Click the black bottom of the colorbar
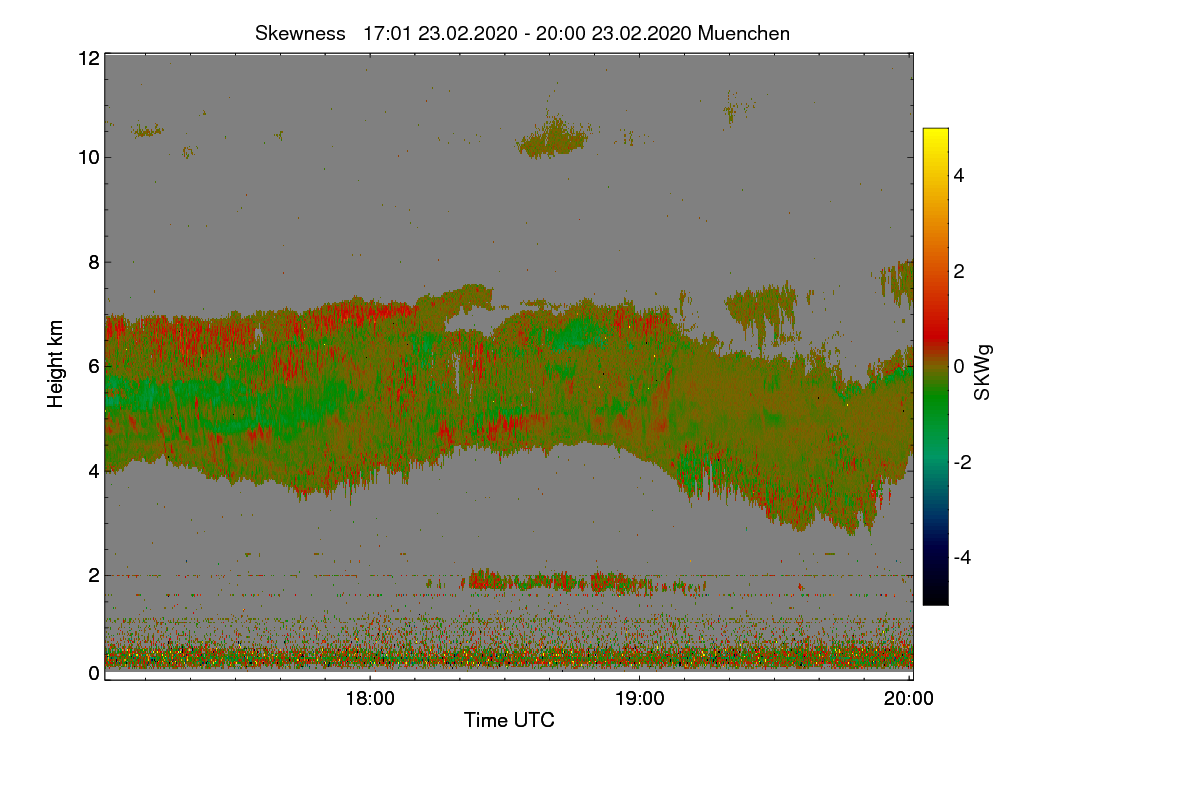The image size is (1200, 800). [x=935, y=598]
